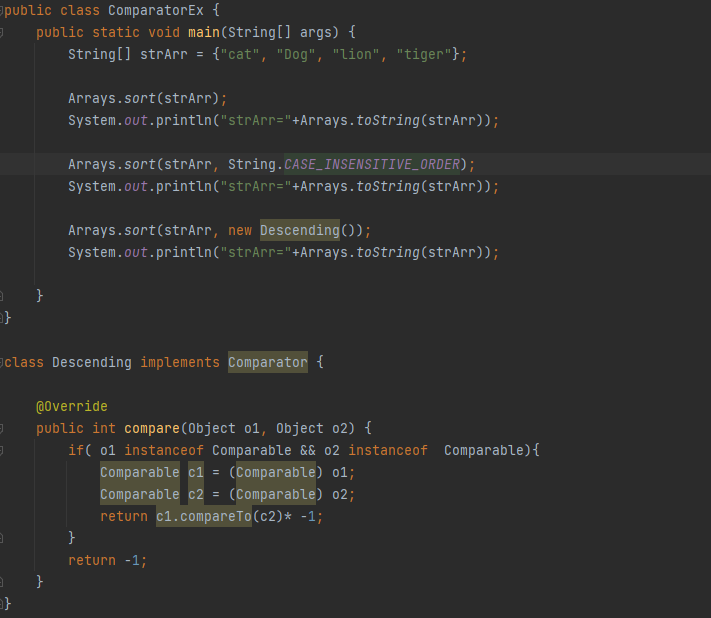Click println on the line after new Descending() sort
711x618 pixels.
[184, 253]
